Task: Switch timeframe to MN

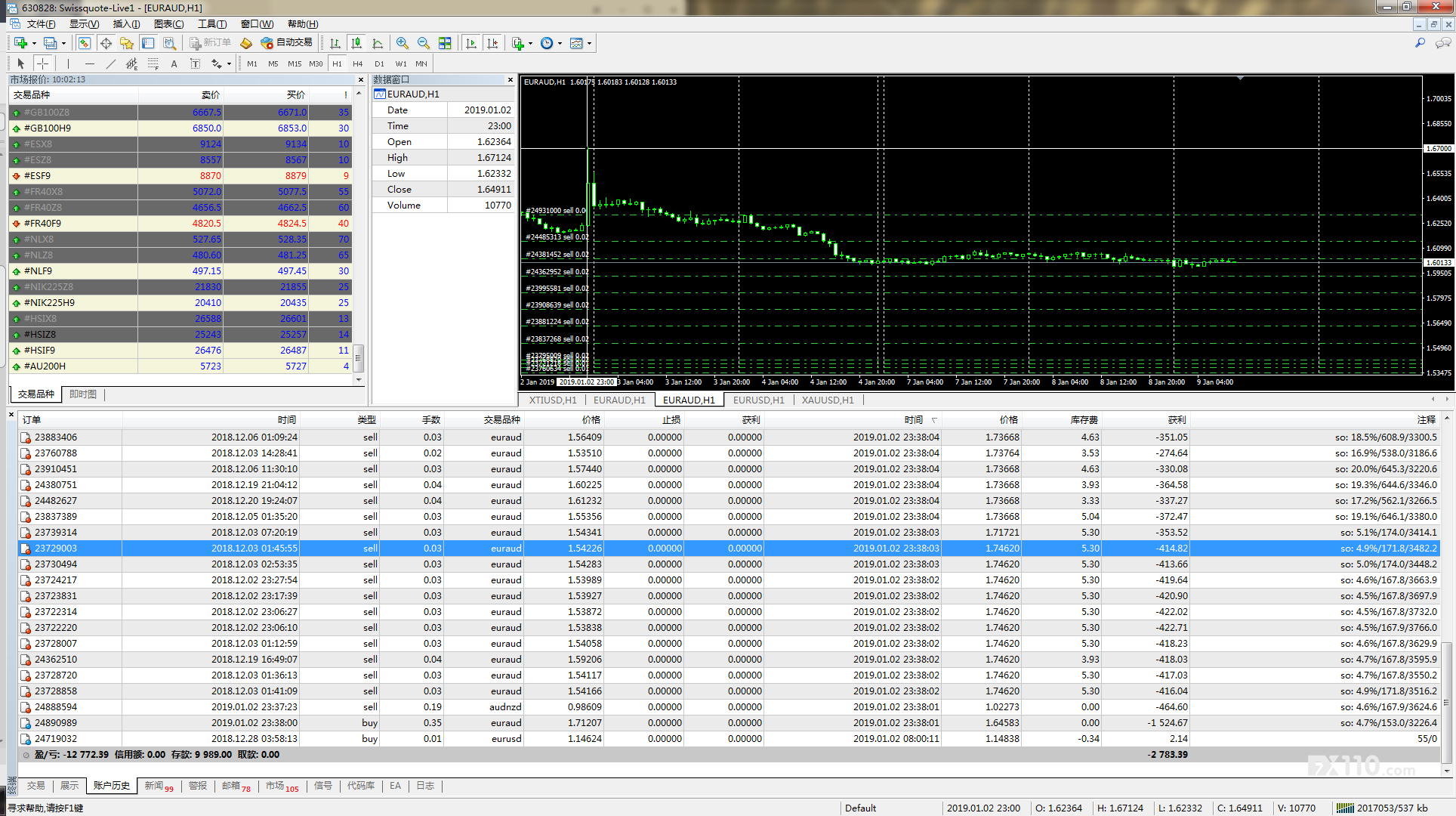Action: 421,63
